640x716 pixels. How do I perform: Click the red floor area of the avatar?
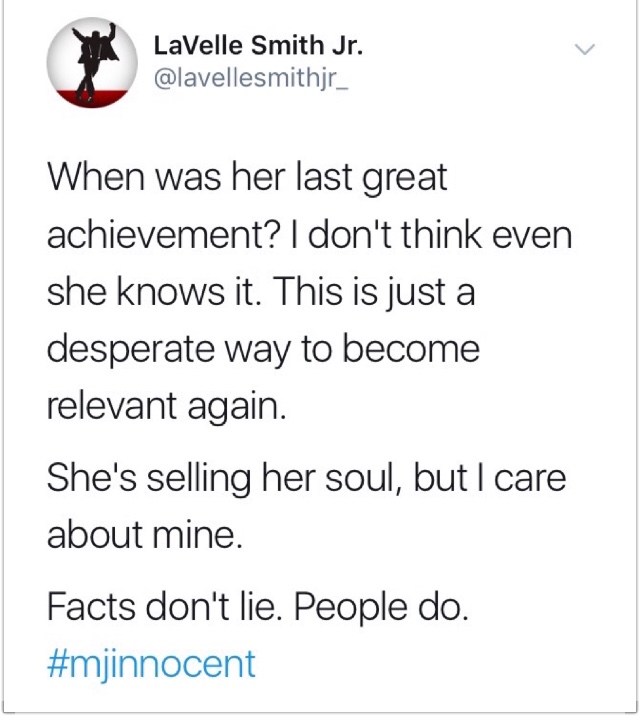coord(92,98)
